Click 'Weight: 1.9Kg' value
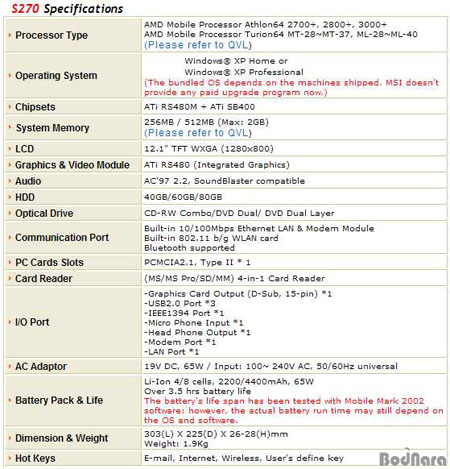The image size is (450, 469). coord(176,444)
